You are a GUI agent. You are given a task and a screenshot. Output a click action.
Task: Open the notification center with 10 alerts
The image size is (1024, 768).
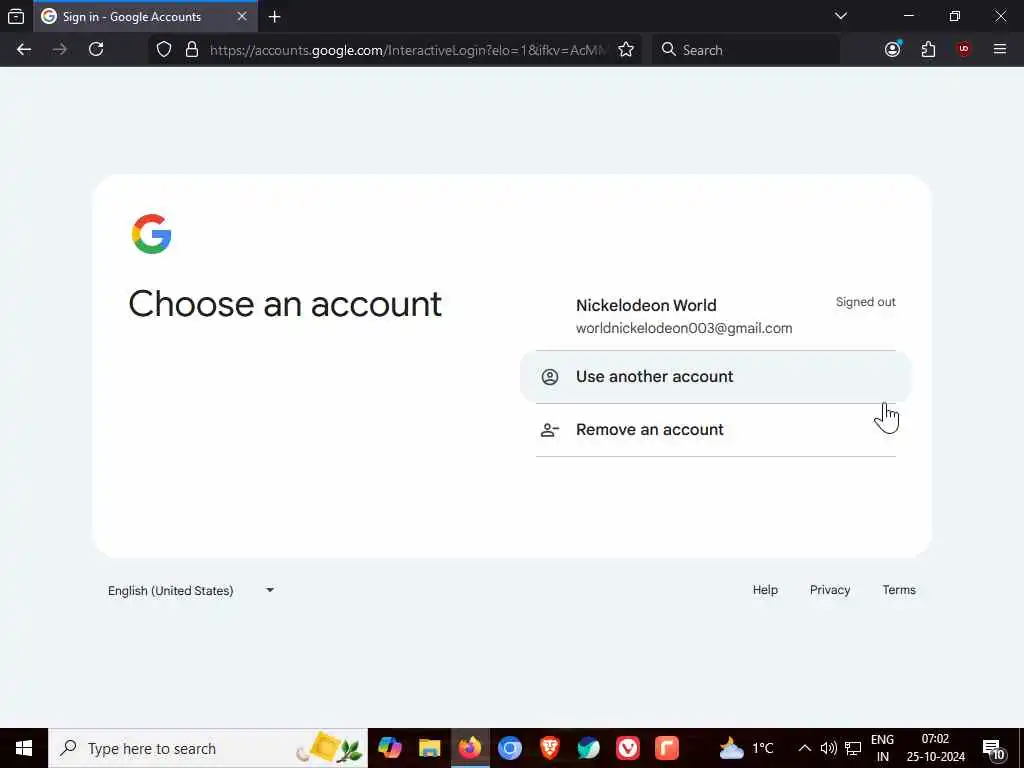click(x=994, y=748)
